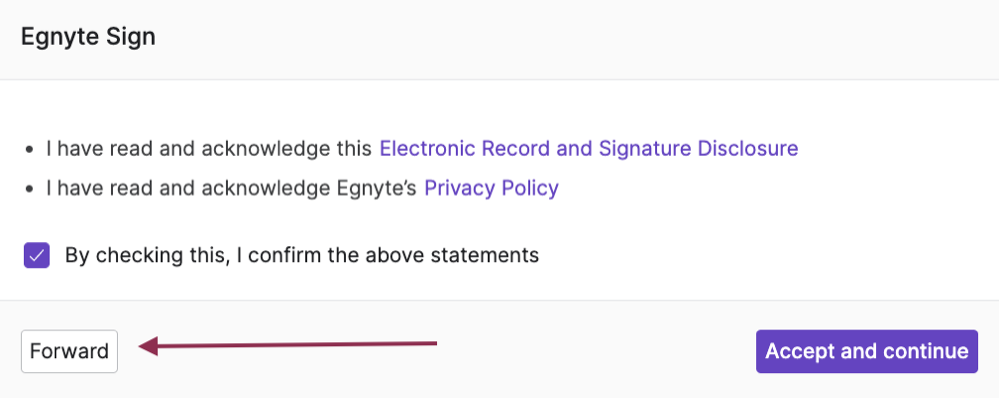Click the arrowhead tip beside the Forward button

(143, 346)
